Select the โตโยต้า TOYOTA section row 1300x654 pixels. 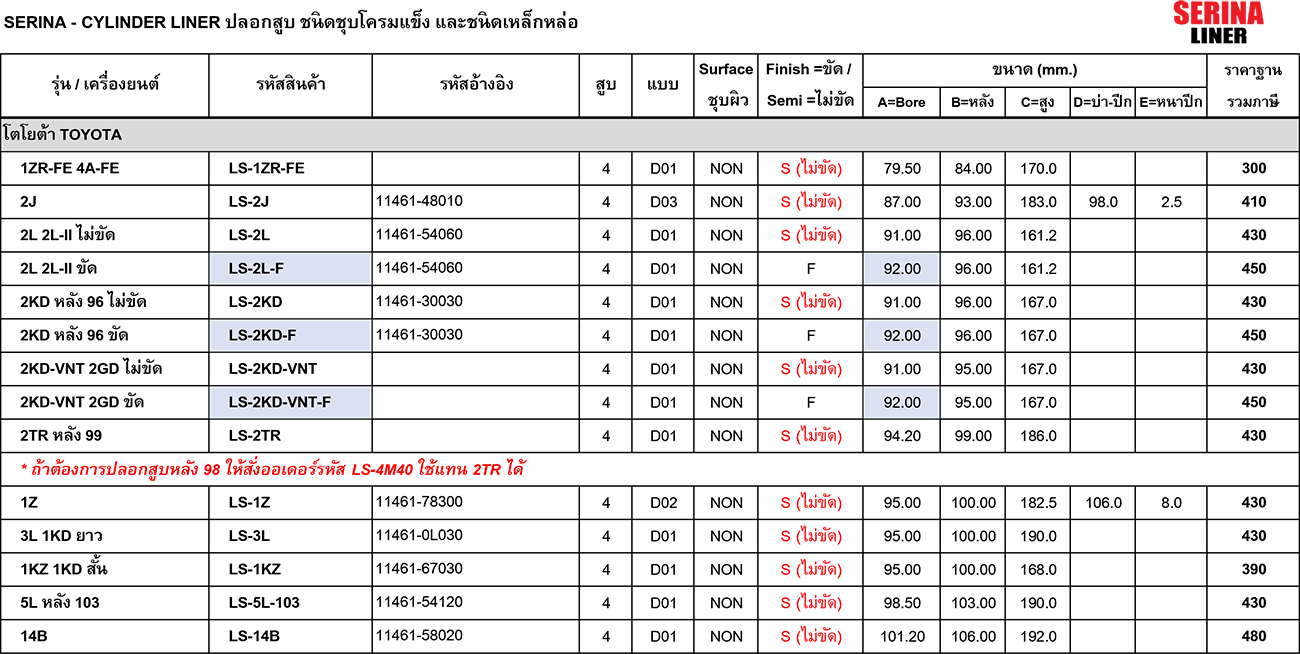coord(650,134)
